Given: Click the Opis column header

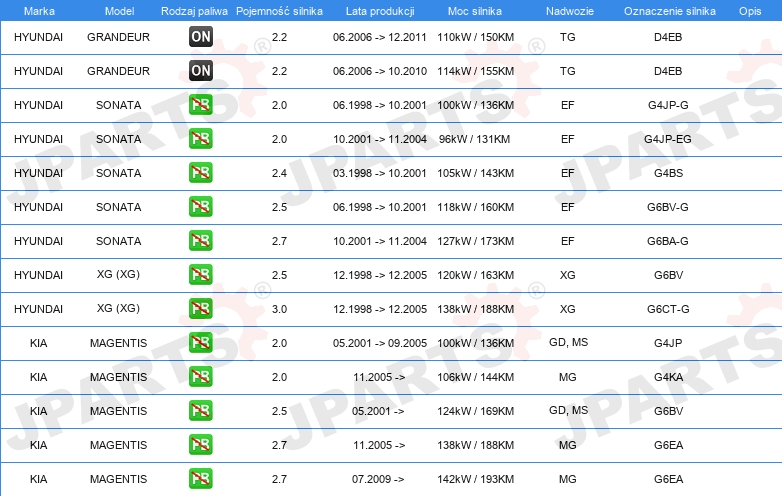Looking at the screenshot, I should pyautogui.click(x=750, y=11).
